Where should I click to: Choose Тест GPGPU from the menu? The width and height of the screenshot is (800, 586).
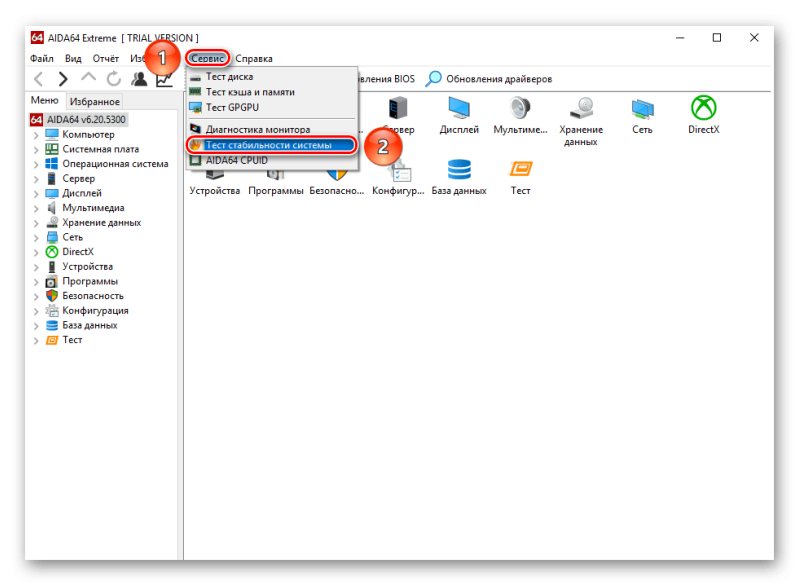(x=272, y=107)
